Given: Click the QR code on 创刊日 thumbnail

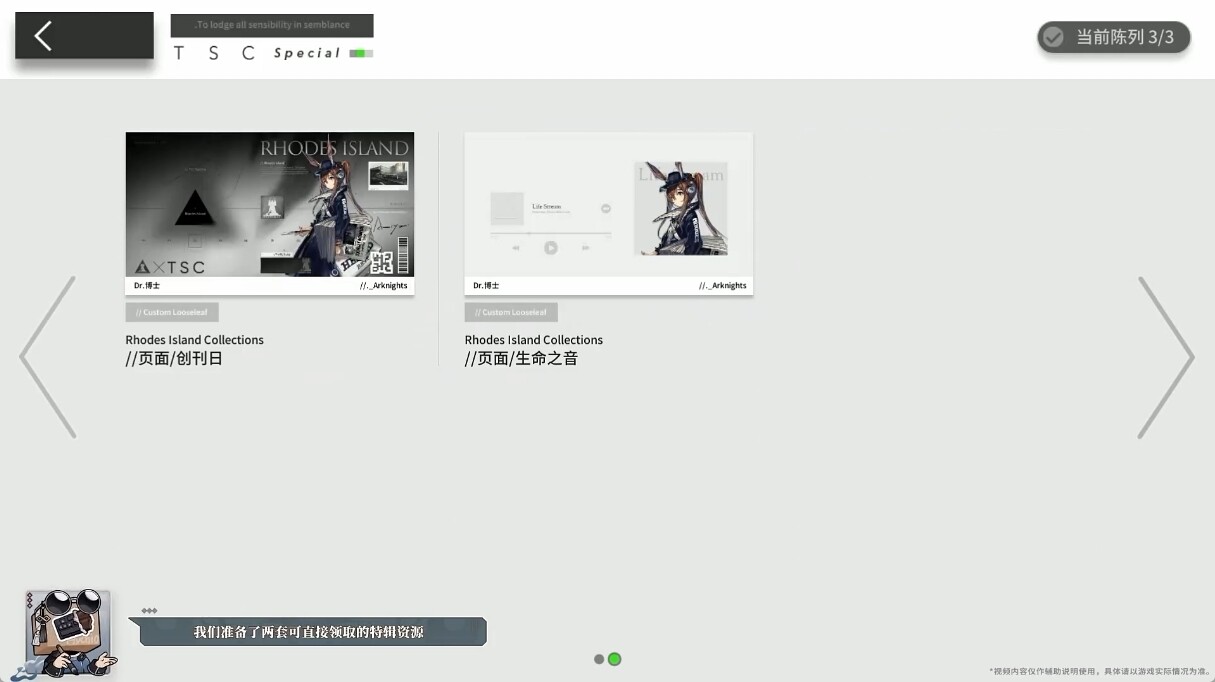Looking at the screenshot, I should (x=381, y=262).
